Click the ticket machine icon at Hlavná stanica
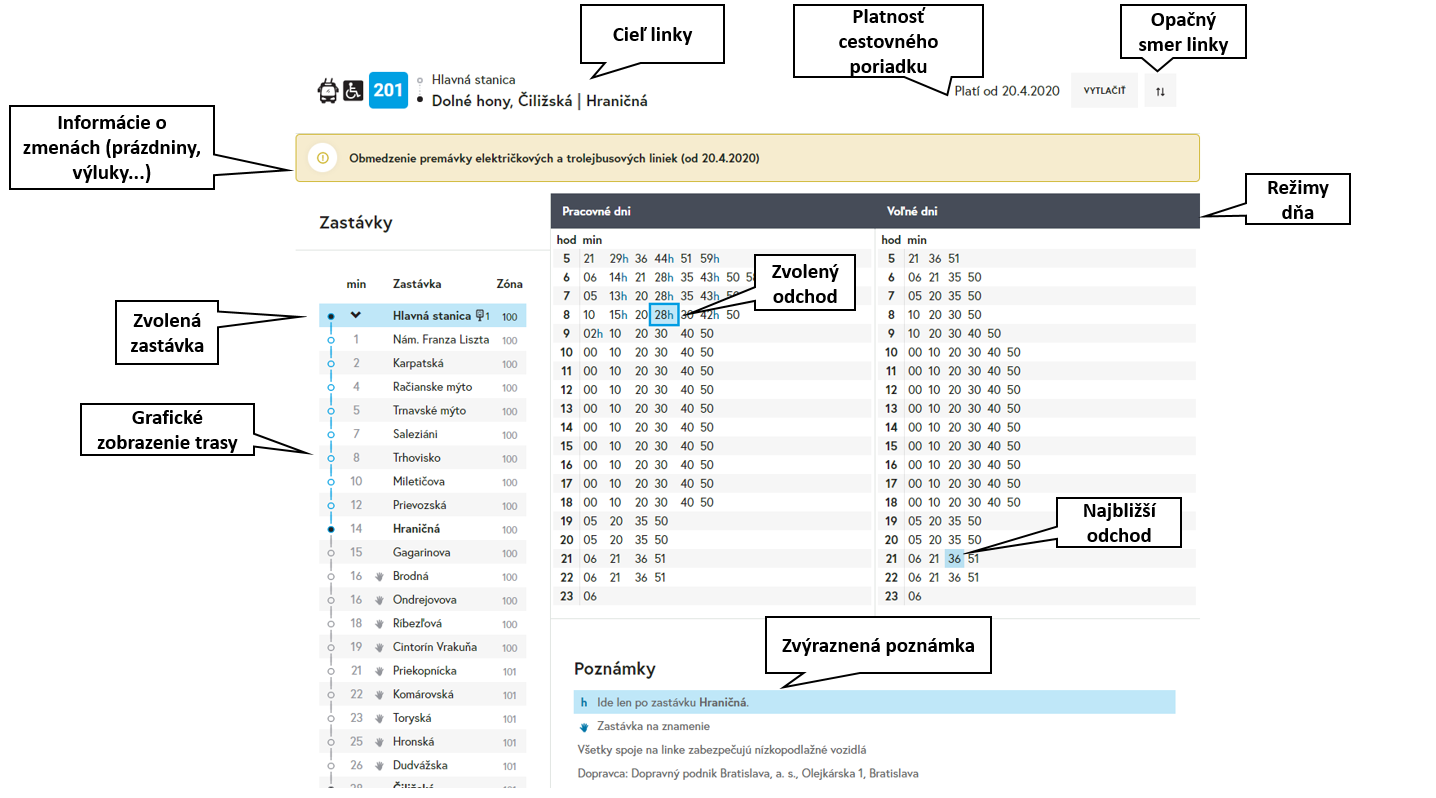Viewport: 1436px width, 798px height. pyautogui.click(x=481, y=316)
